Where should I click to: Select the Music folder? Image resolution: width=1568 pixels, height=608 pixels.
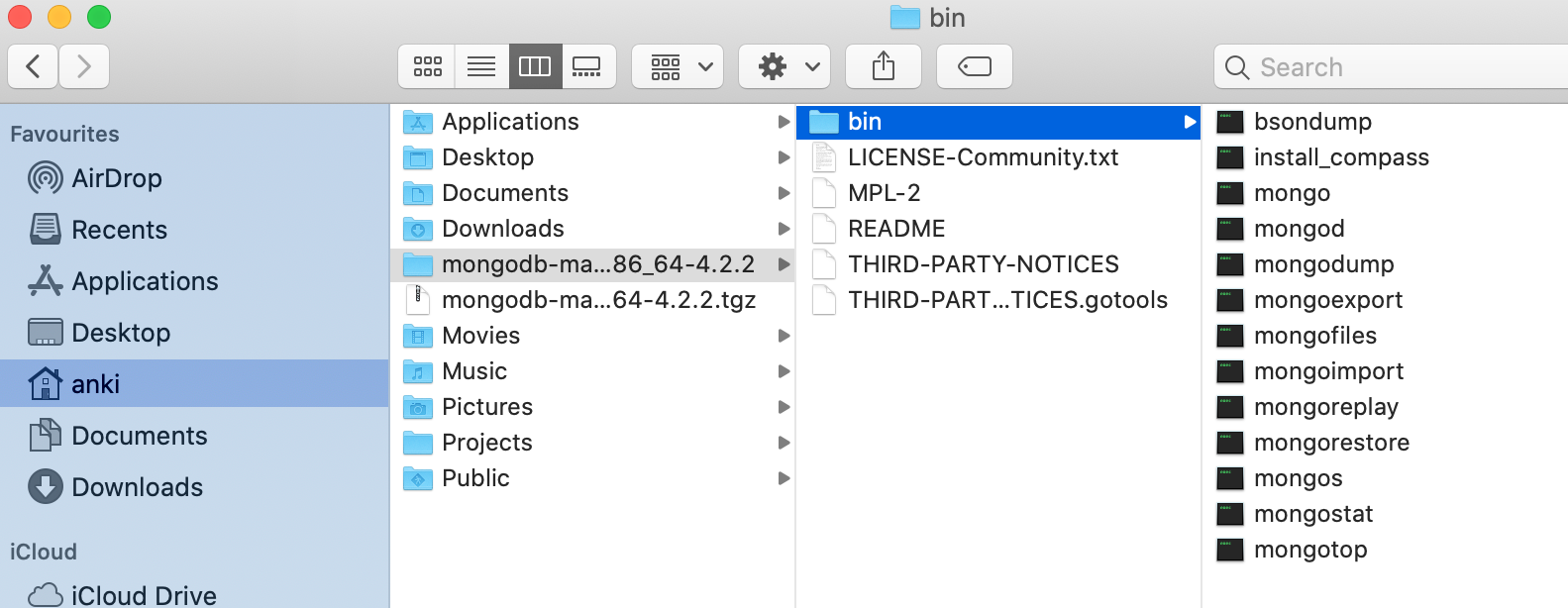(592, 371)
